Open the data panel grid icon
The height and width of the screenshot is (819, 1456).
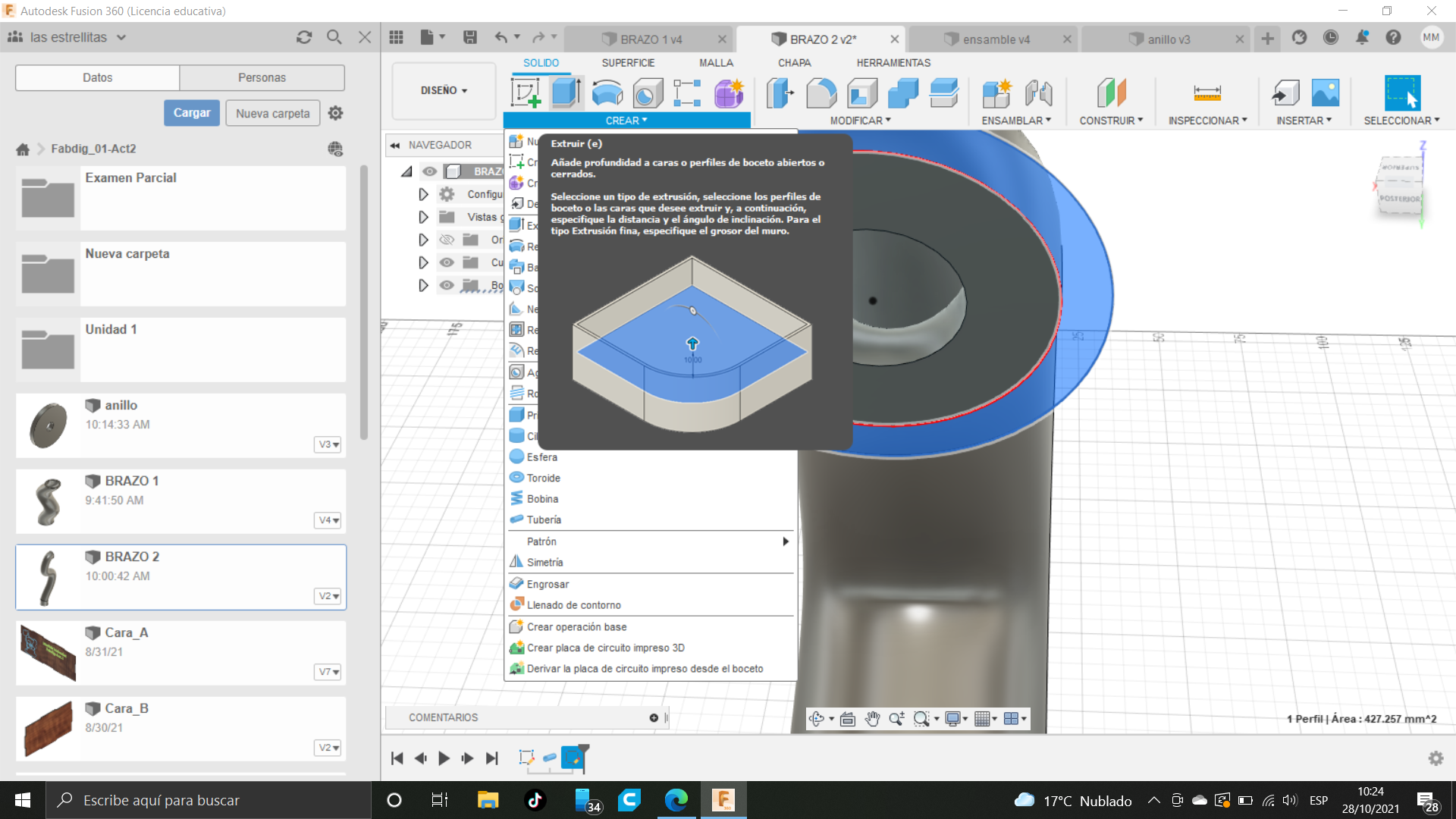point(396,37)
